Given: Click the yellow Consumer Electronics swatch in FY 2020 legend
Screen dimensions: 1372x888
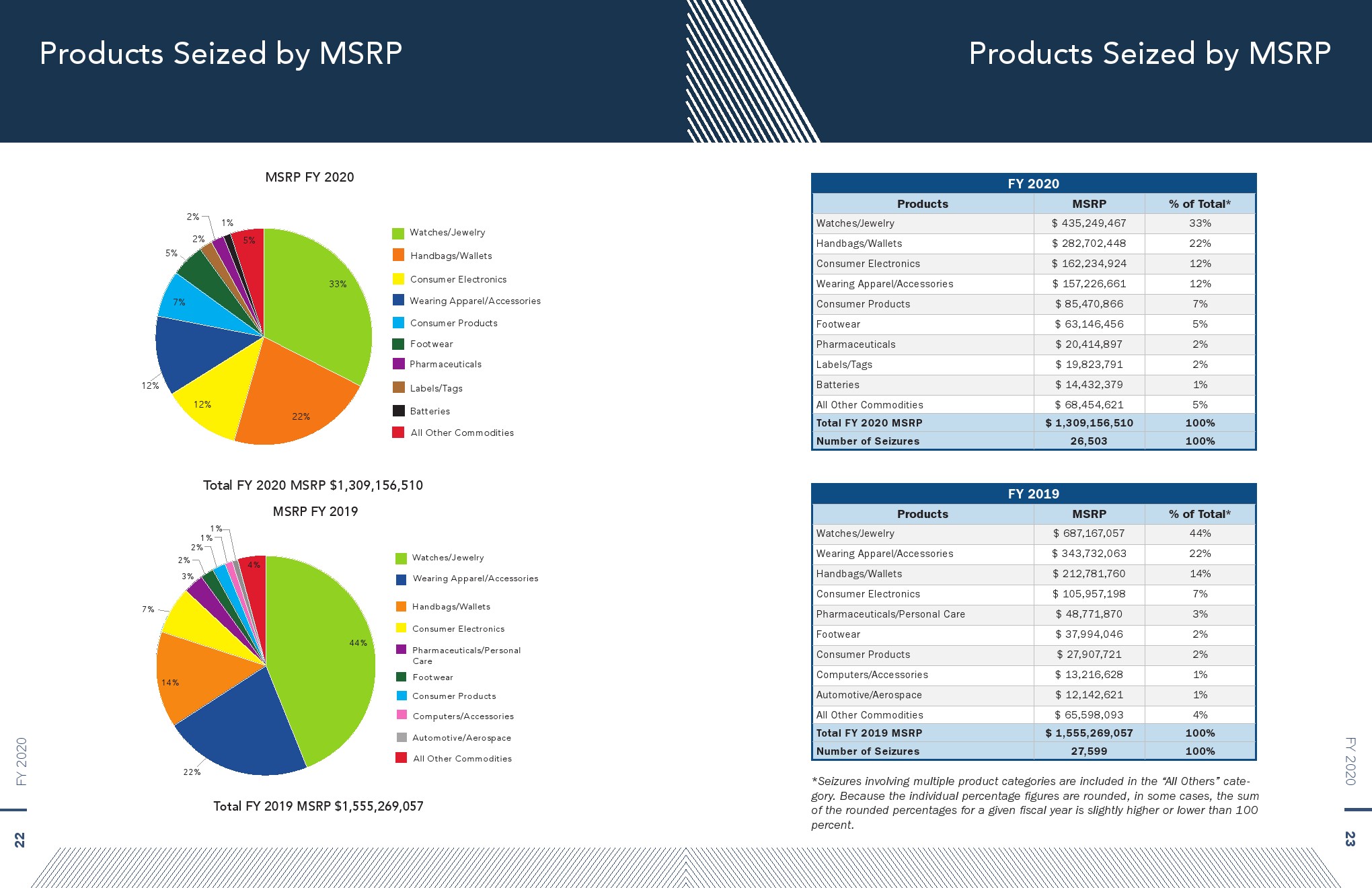Looking at the screenshot, I should [x=398, y=279].
